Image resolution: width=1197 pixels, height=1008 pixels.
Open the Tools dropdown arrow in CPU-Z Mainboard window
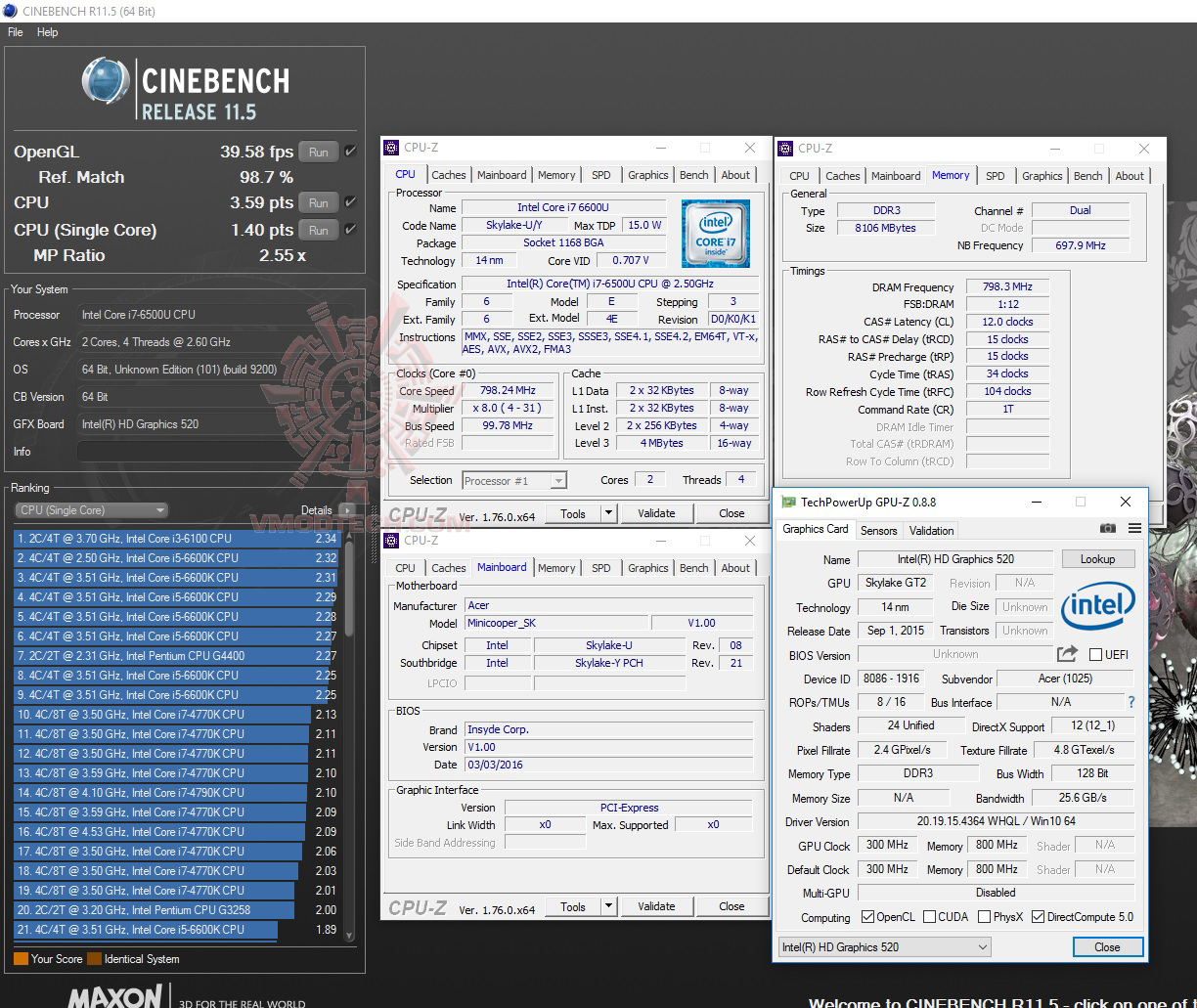tap(608, 906)
